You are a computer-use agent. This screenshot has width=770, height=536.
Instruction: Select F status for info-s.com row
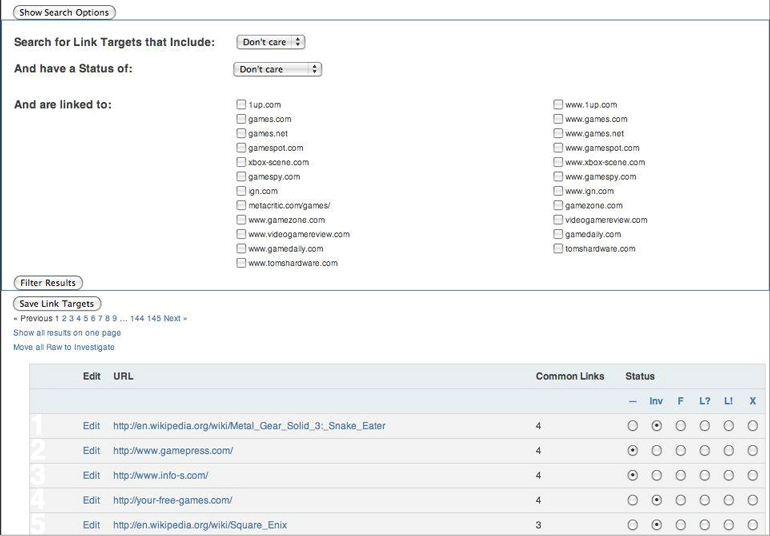click(x=680, y=475)
